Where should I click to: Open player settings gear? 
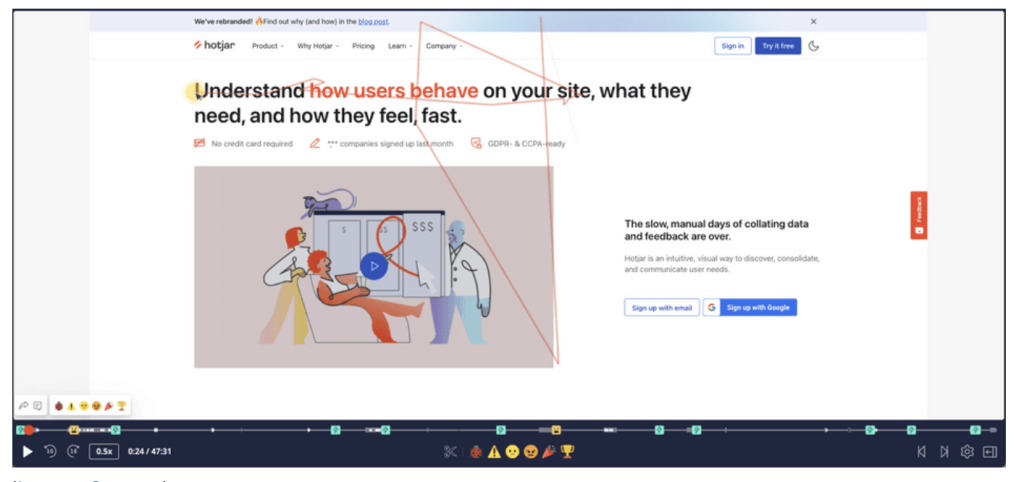coord(967,452)
